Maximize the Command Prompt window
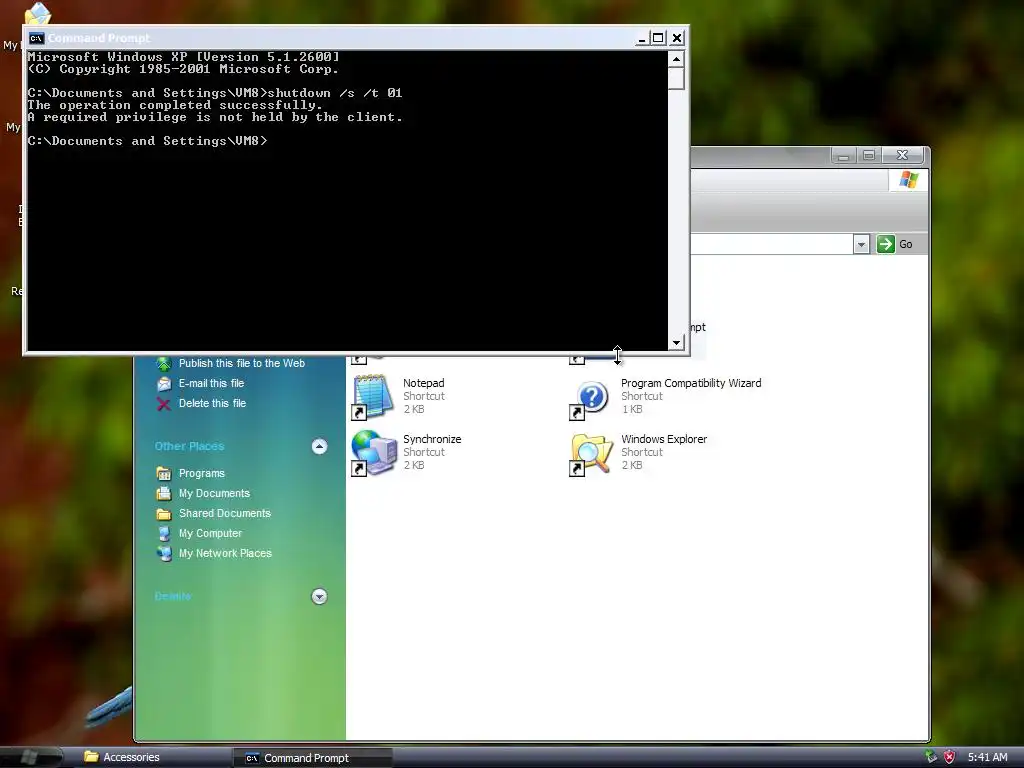 [x=658, y=39]
